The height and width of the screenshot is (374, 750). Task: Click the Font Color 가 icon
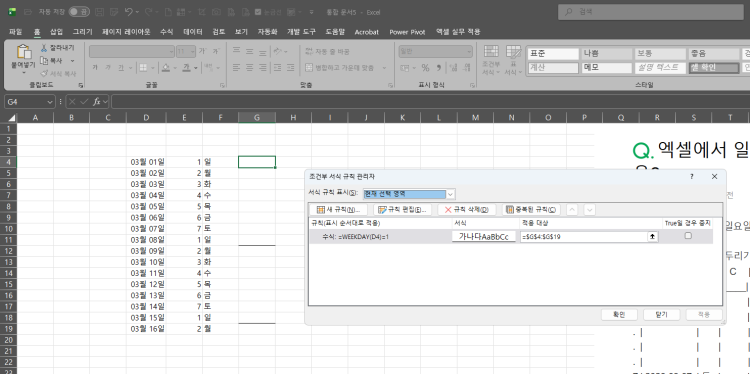[x=187, y=68]
